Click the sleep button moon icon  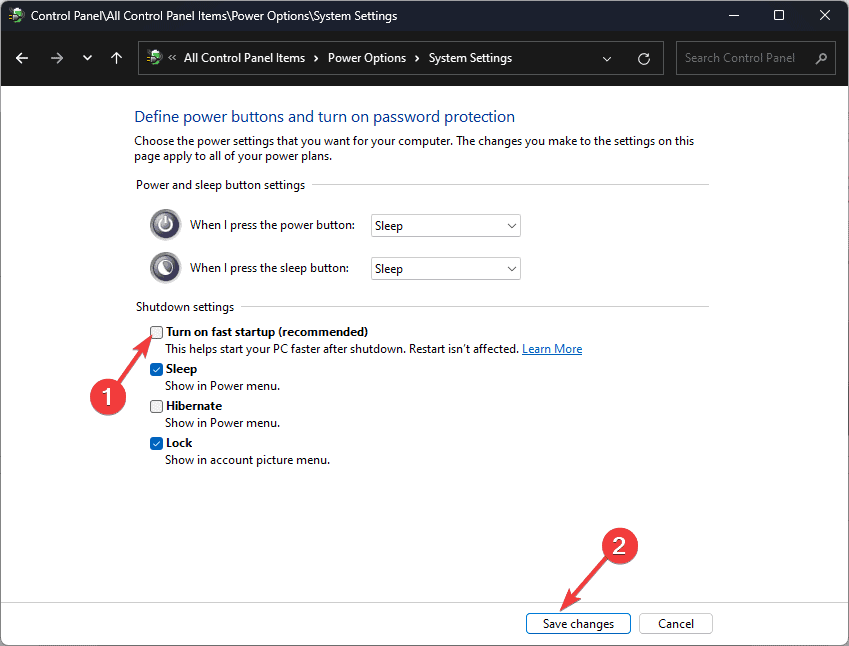(x=165, y=268)
